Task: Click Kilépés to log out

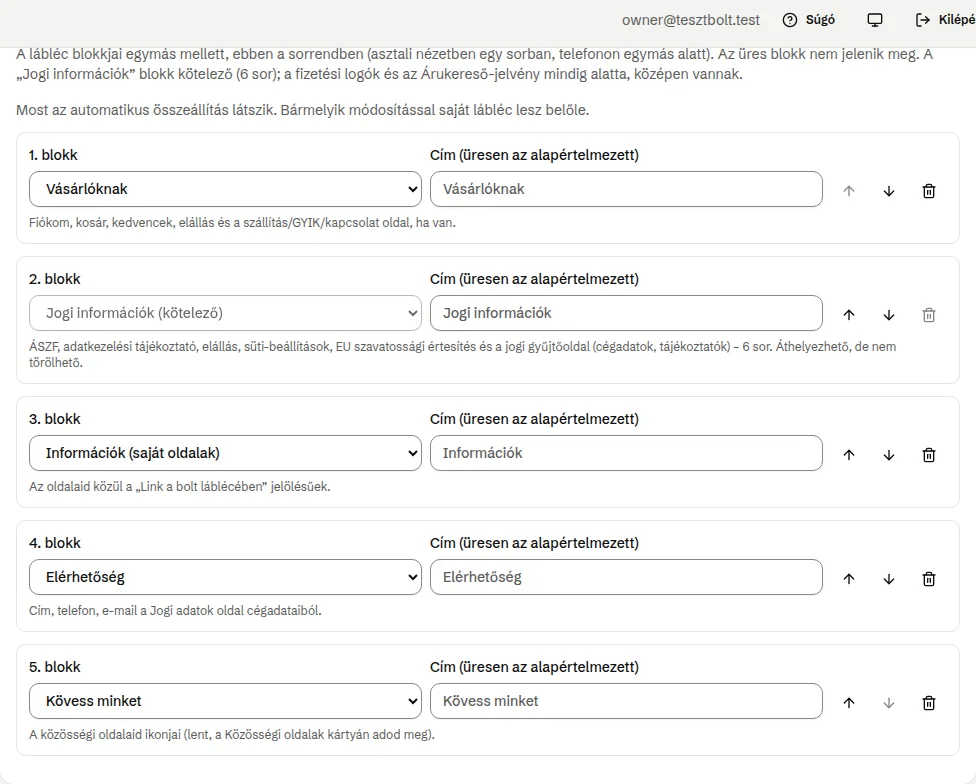Action: (945, 20)
